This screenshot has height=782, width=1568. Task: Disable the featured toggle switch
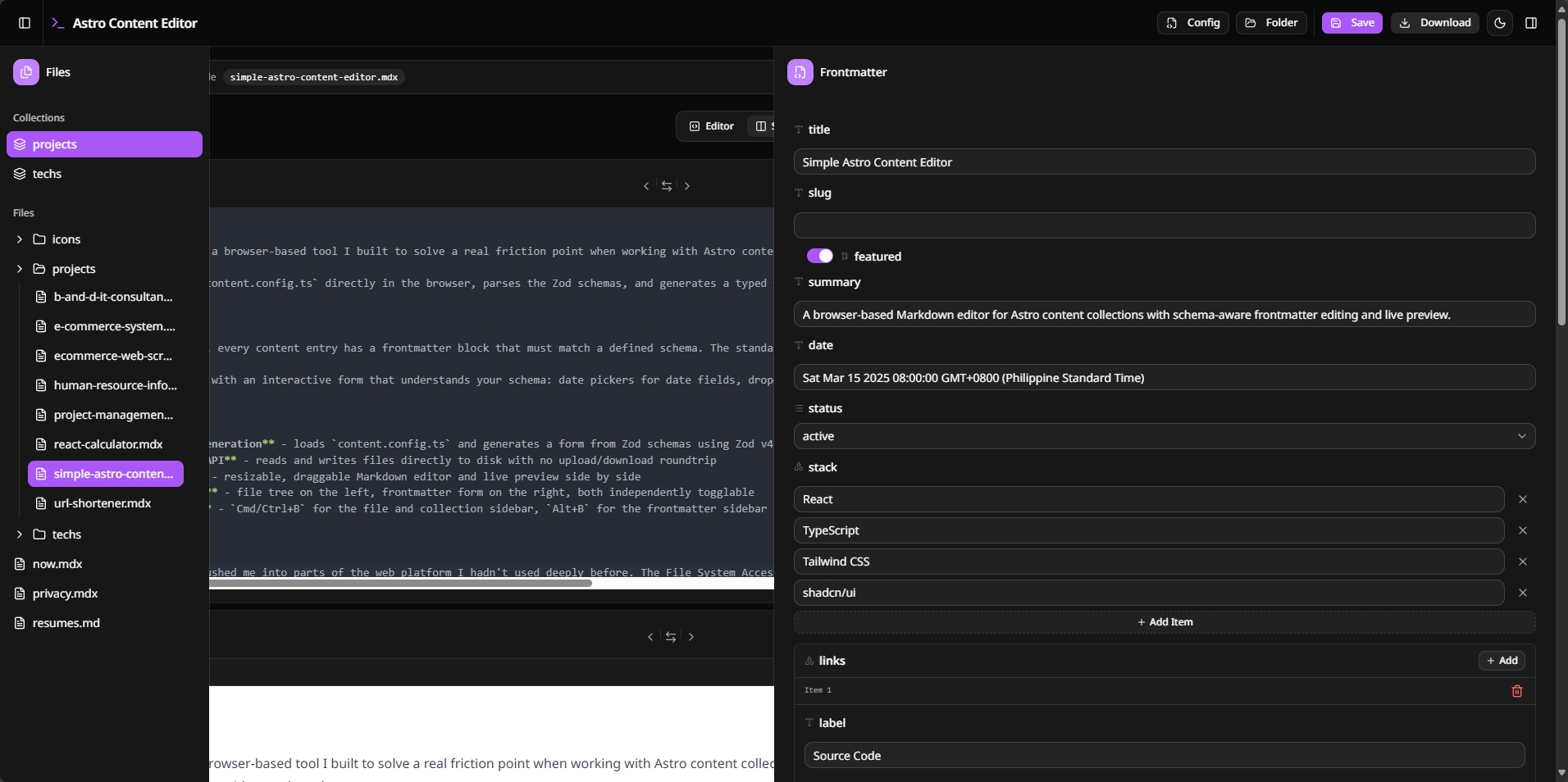819,256
